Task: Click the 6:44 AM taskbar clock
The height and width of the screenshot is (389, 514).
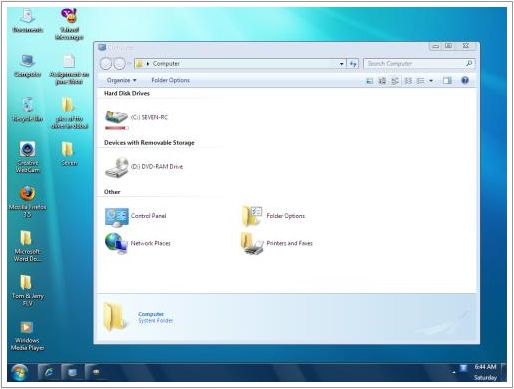Action: [485, 367]
